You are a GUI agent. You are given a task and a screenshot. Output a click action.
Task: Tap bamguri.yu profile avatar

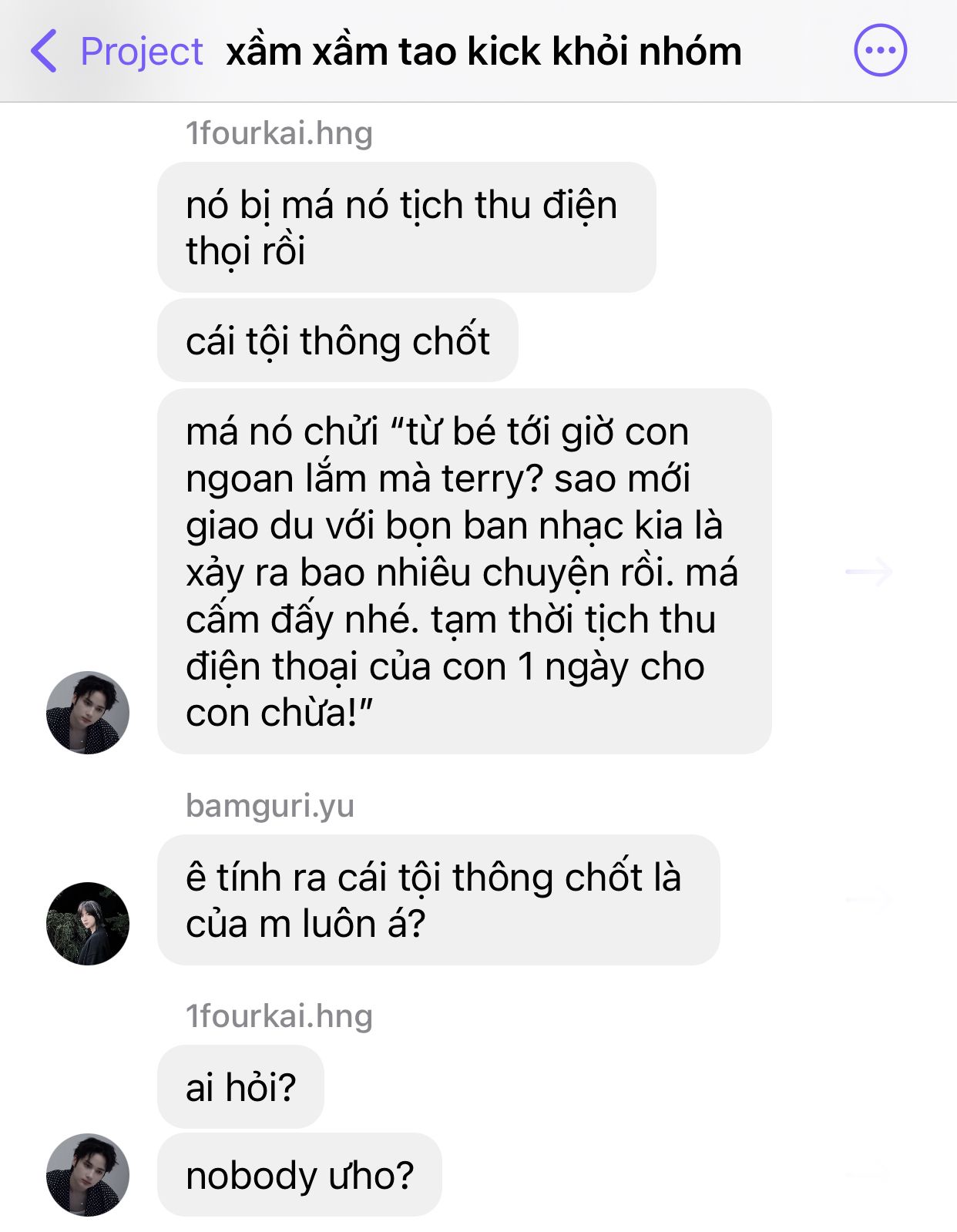pos(88,923)
